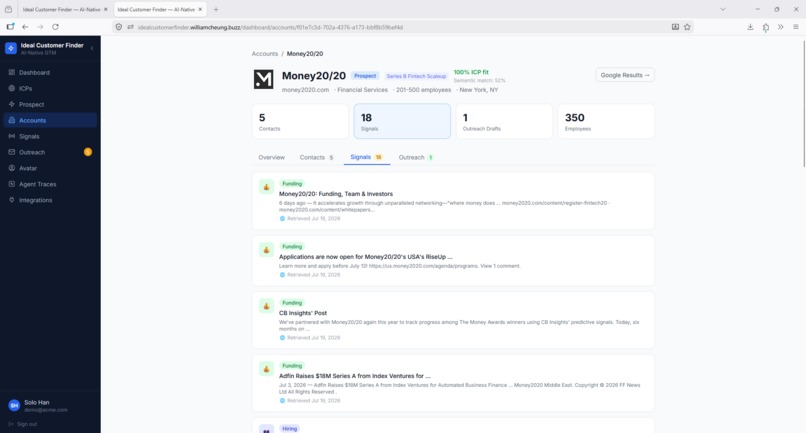Click the ICPs target icon
This screenshot has height=433, width=806.
tap(12, 88)
